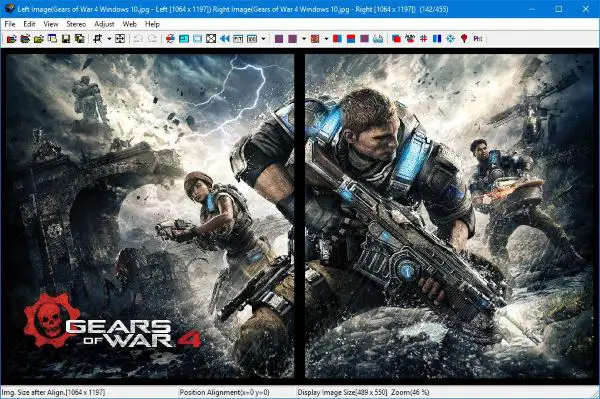Screen dimensions: 600x399
Task: Click the light blue frame window icon
Action: point(197,39)
